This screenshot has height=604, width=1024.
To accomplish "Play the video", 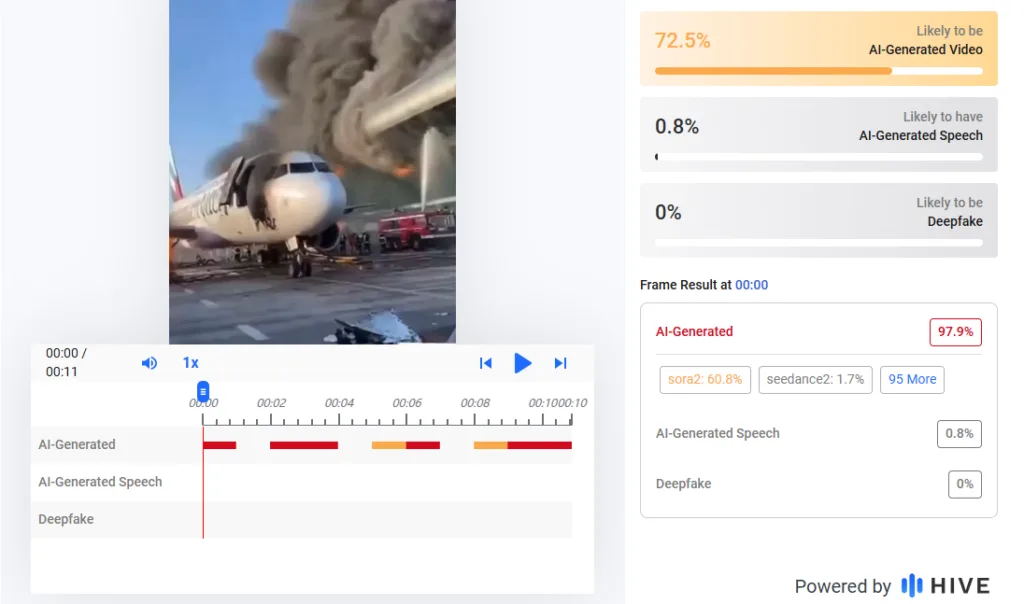I will click(x=522, y=363).
